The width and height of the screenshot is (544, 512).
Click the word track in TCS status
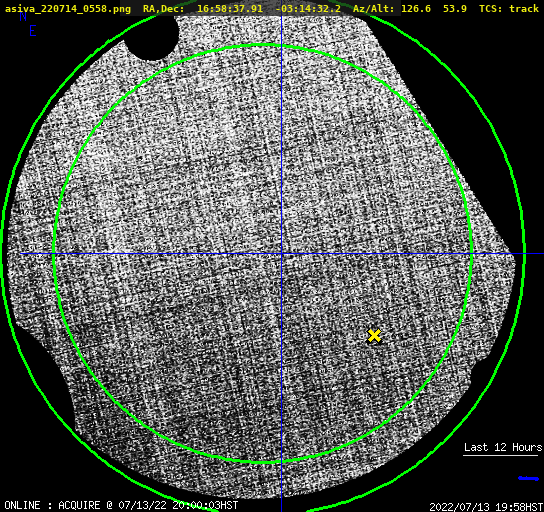point(524,9)
